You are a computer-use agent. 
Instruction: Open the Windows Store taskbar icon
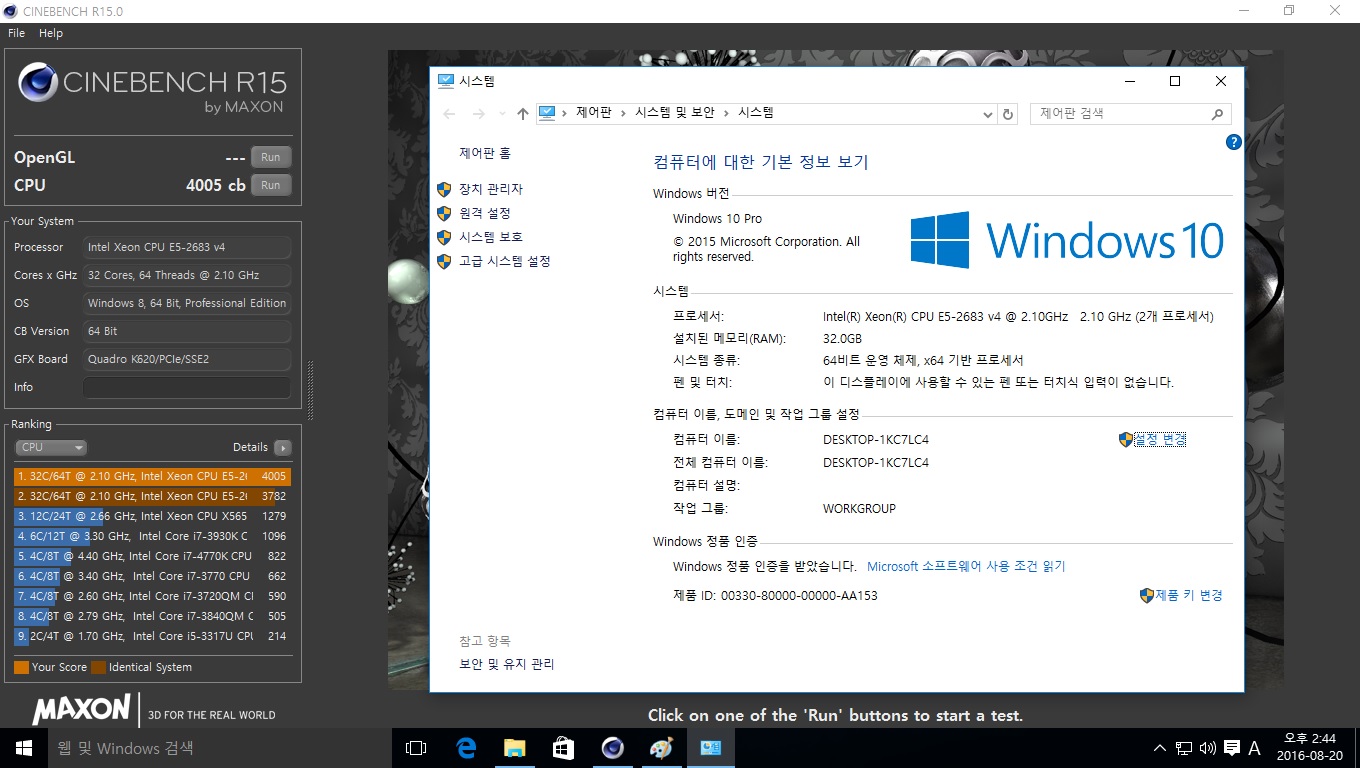click(563, 748)
